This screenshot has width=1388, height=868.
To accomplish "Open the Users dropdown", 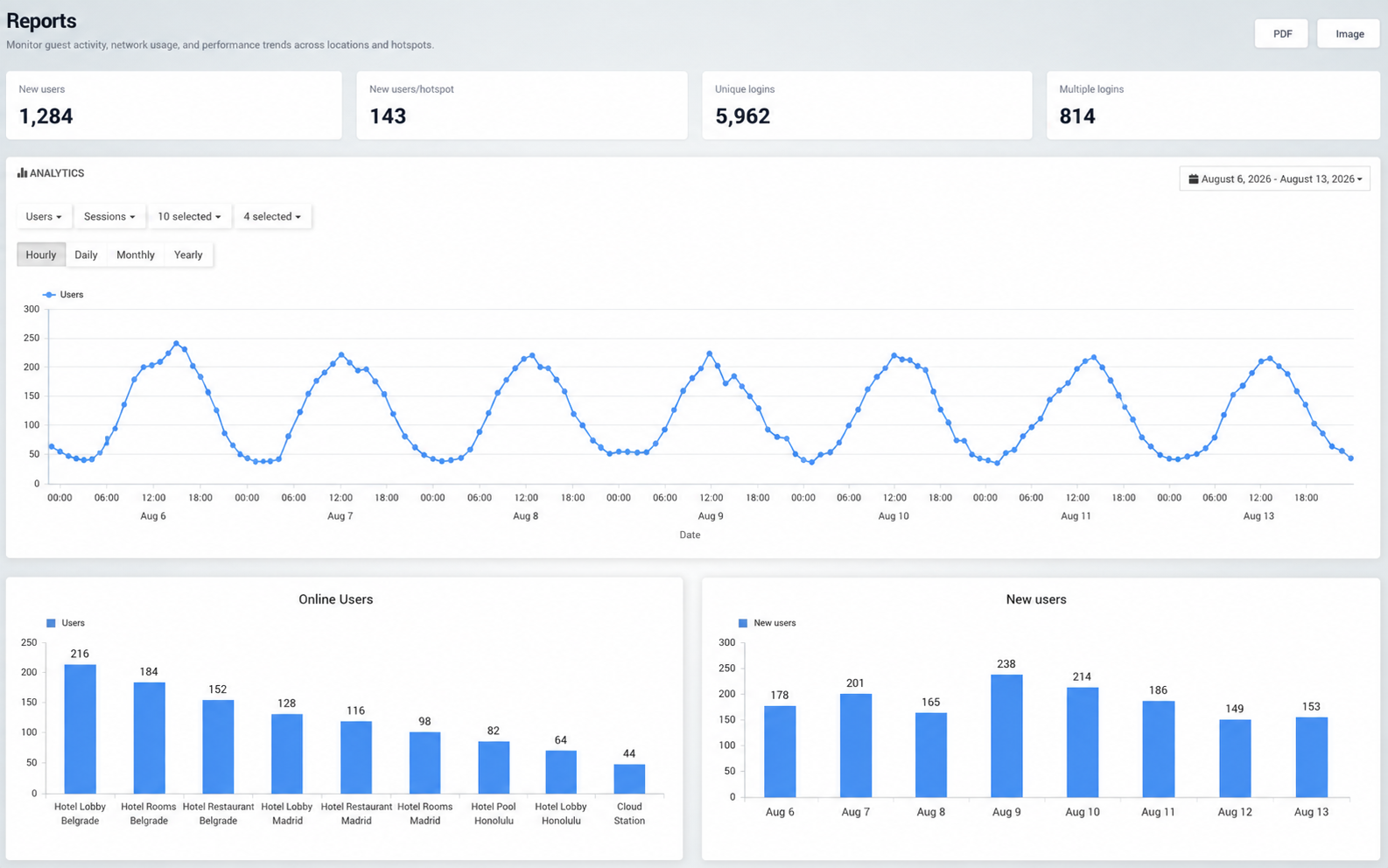I will pyautogui.click(x=44, y=216).
